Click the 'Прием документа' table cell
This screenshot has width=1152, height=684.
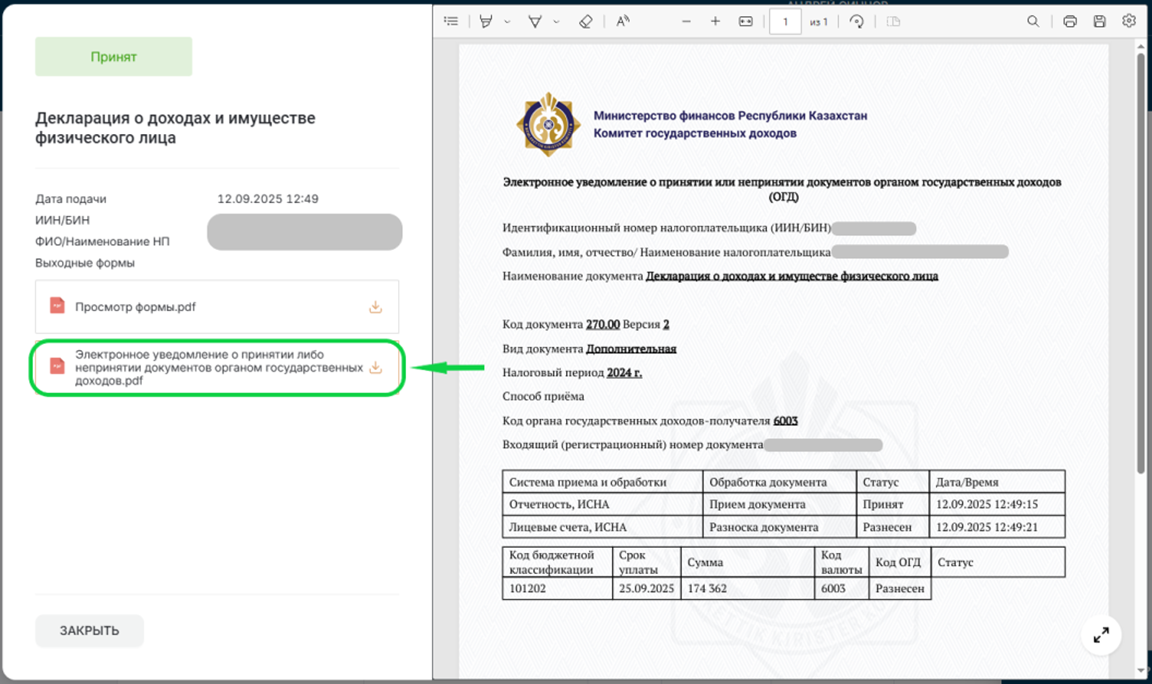click(780, 504)
